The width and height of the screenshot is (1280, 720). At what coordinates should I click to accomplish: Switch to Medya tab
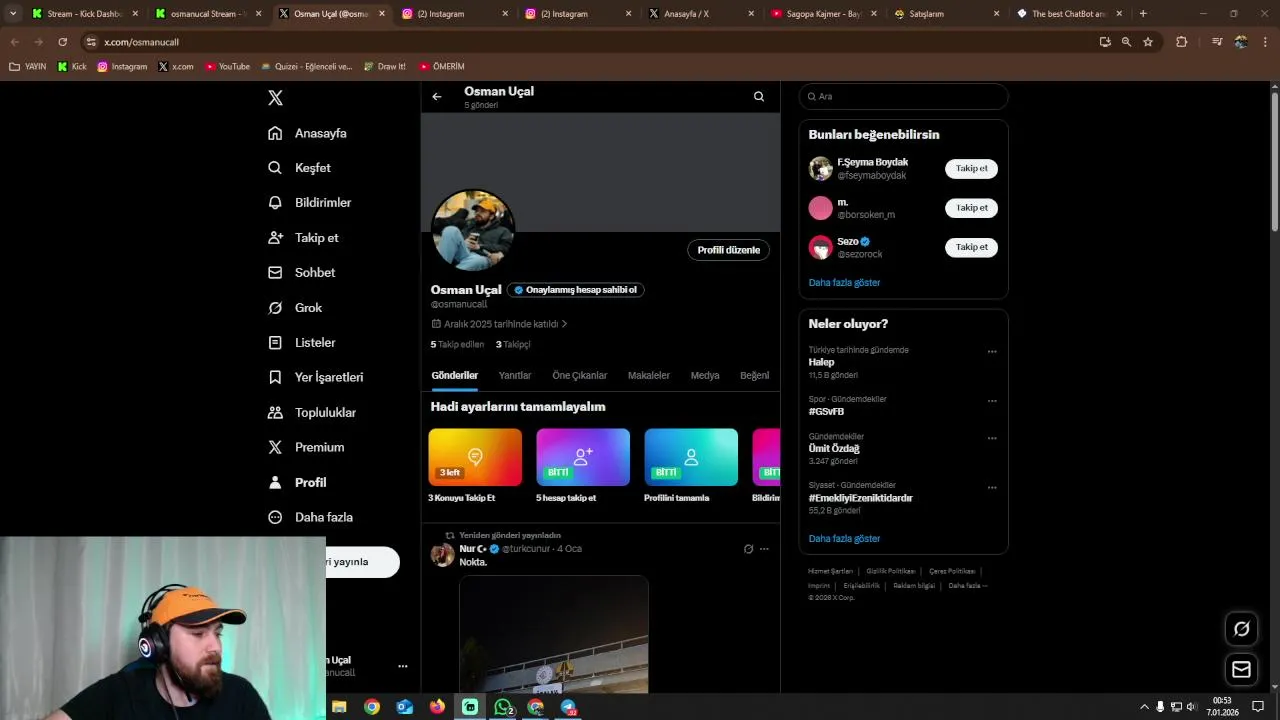(x=705, y=376)
